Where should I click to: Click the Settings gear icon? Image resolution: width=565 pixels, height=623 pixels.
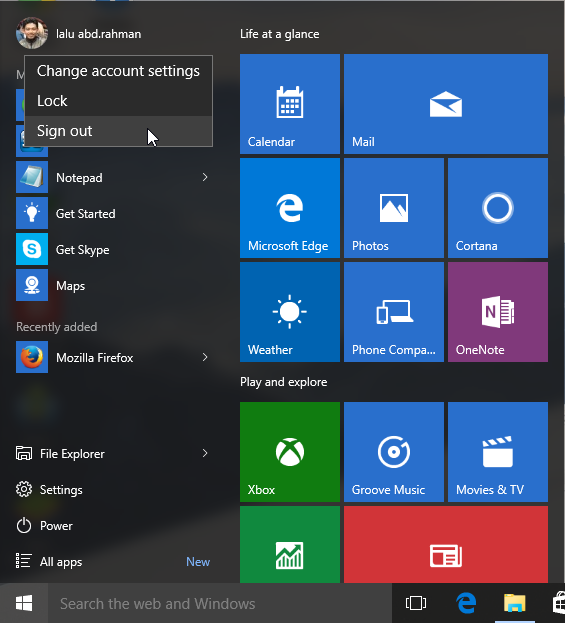tap(24, 490)
